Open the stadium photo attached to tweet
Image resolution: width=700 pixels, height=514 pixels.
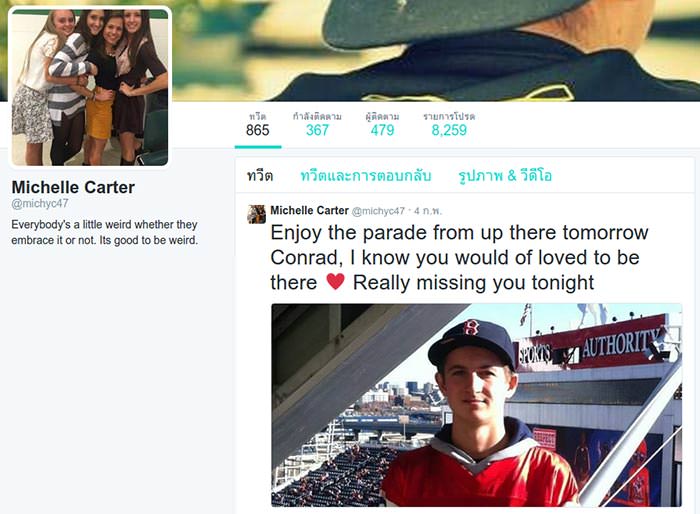[476, 405]
